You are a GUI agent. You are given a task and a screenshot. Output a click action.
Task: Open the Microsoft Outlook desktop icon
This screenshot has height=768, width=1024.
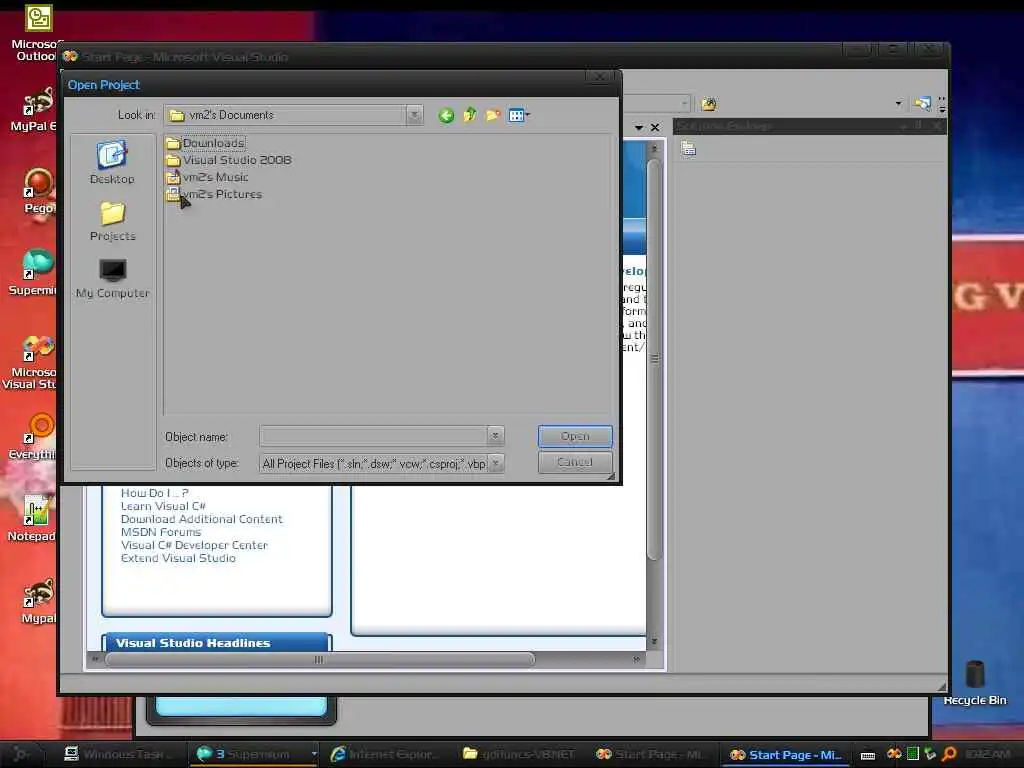(x=37, y=33)
